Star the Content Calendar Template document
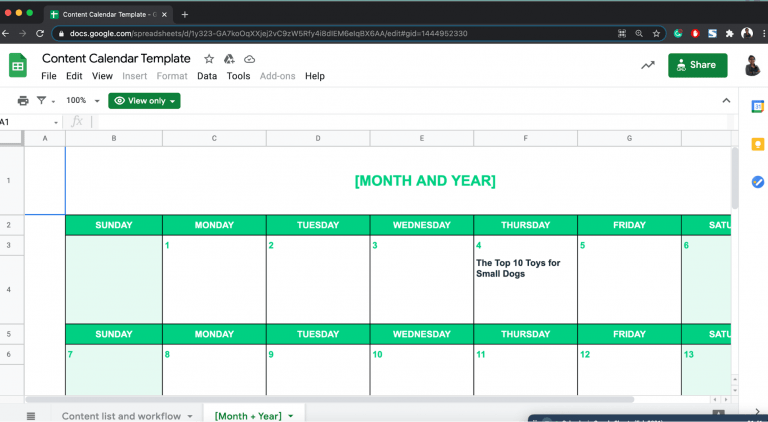This screenshot has width=768, height=422. [x=209, y=59]
